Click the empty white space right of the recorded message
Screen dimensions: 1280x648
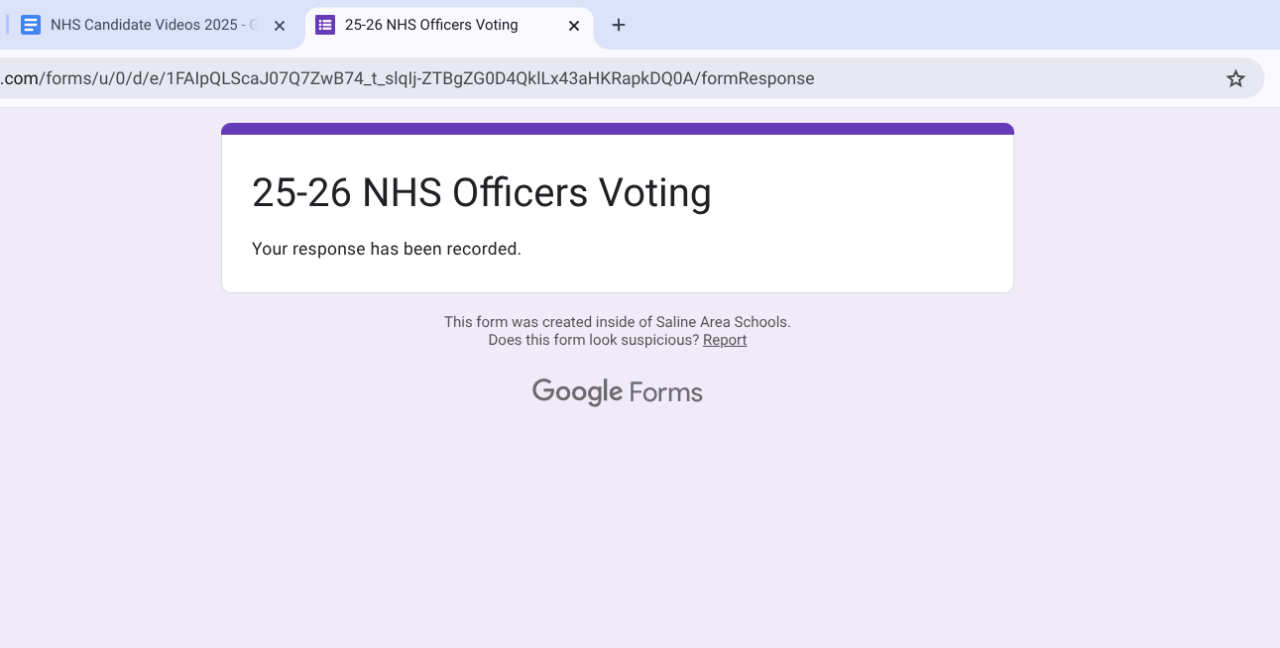point(780,249)
